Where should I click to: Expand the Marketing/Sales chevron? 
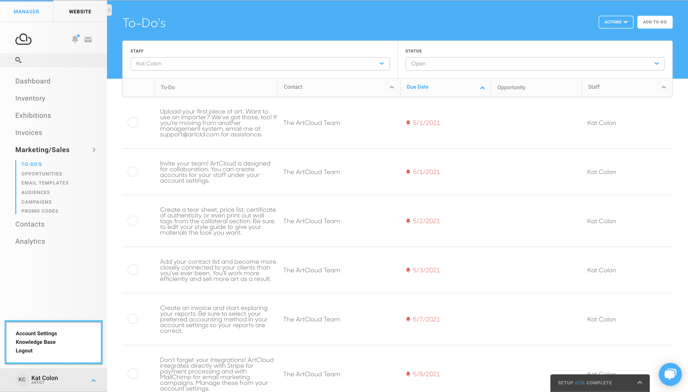[x=94, y=150]
